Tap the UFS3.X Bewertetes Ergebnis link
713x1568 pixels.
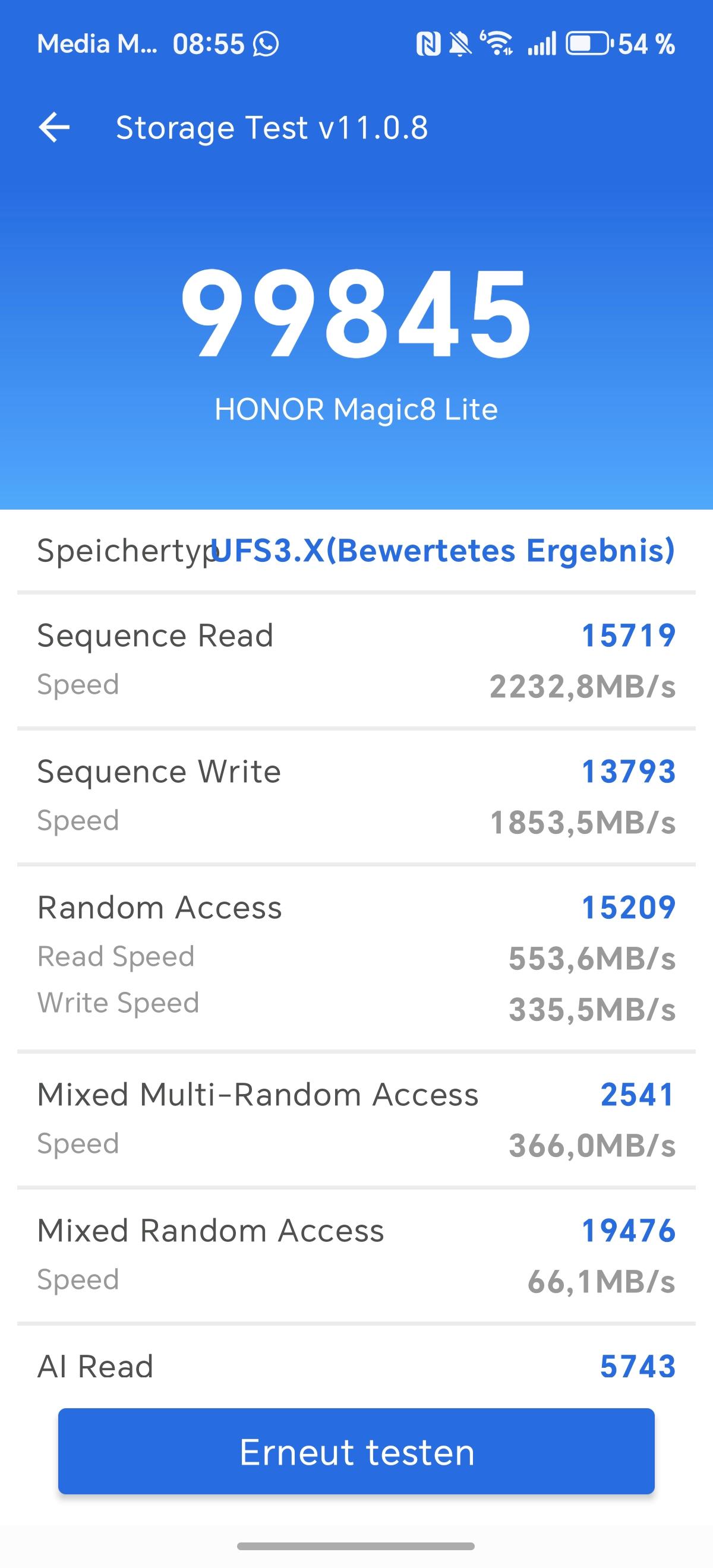pos(443,550)
